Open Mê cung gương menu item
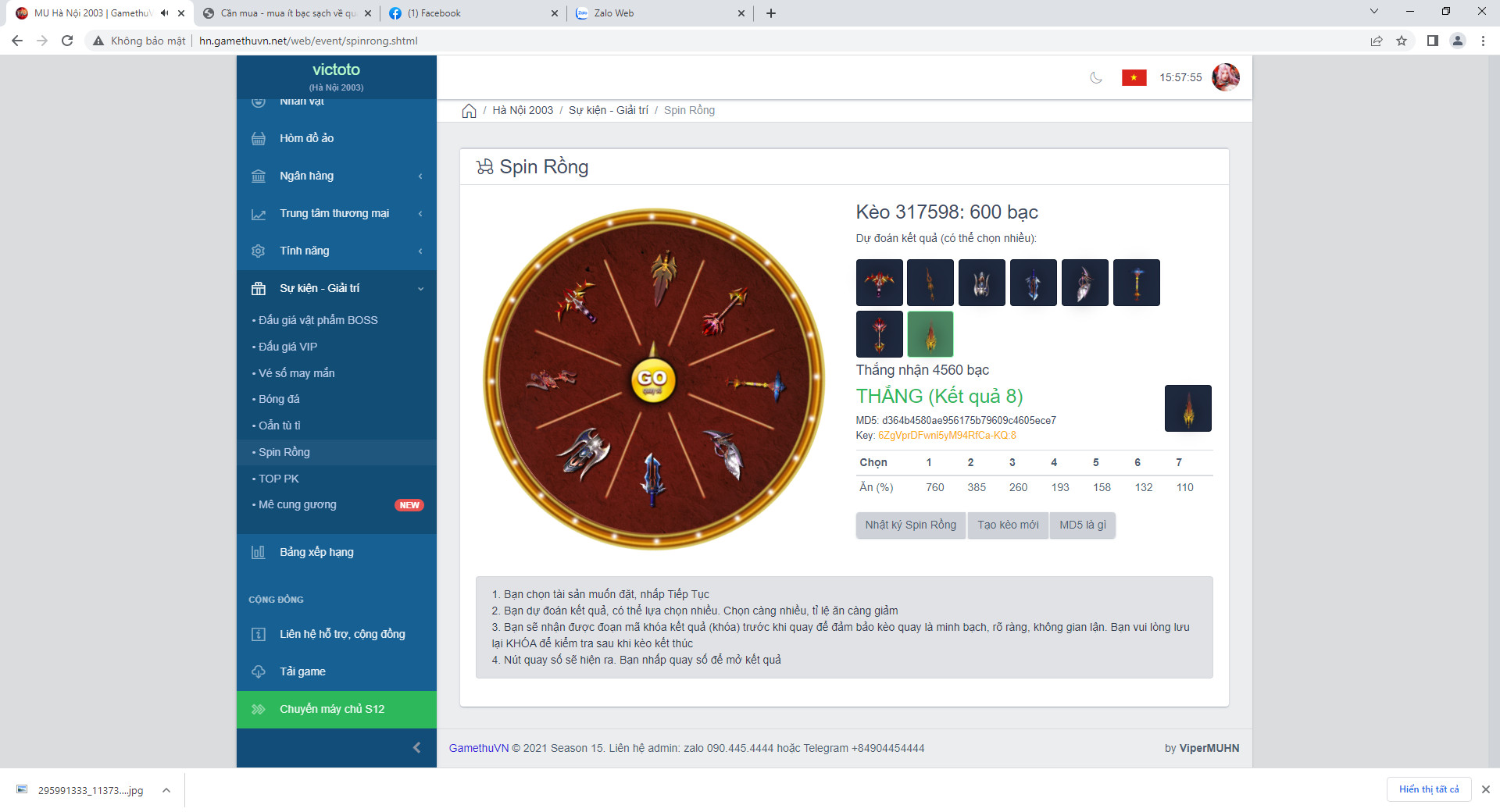Image resolution: width=1500 pixels, height=812 pixels. tap(298, 504)
